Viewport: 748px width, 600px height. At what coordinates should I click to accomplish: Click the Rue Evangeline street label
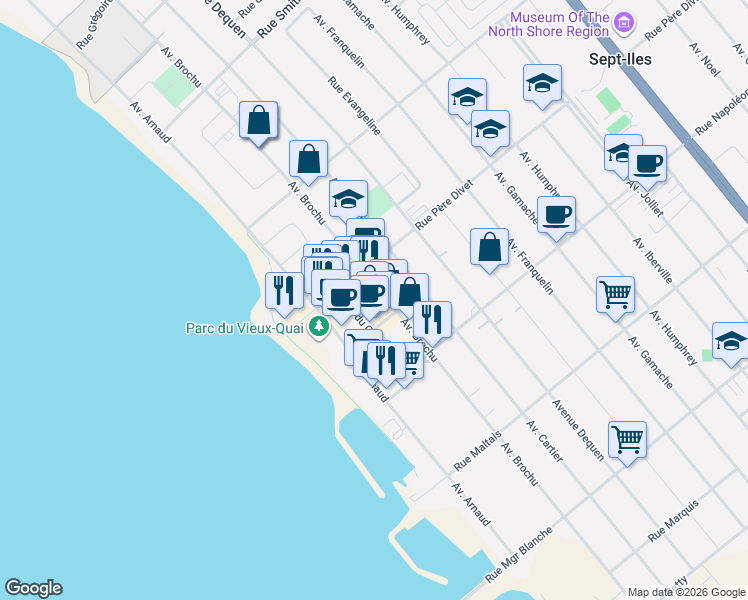(x=354, y=106)
